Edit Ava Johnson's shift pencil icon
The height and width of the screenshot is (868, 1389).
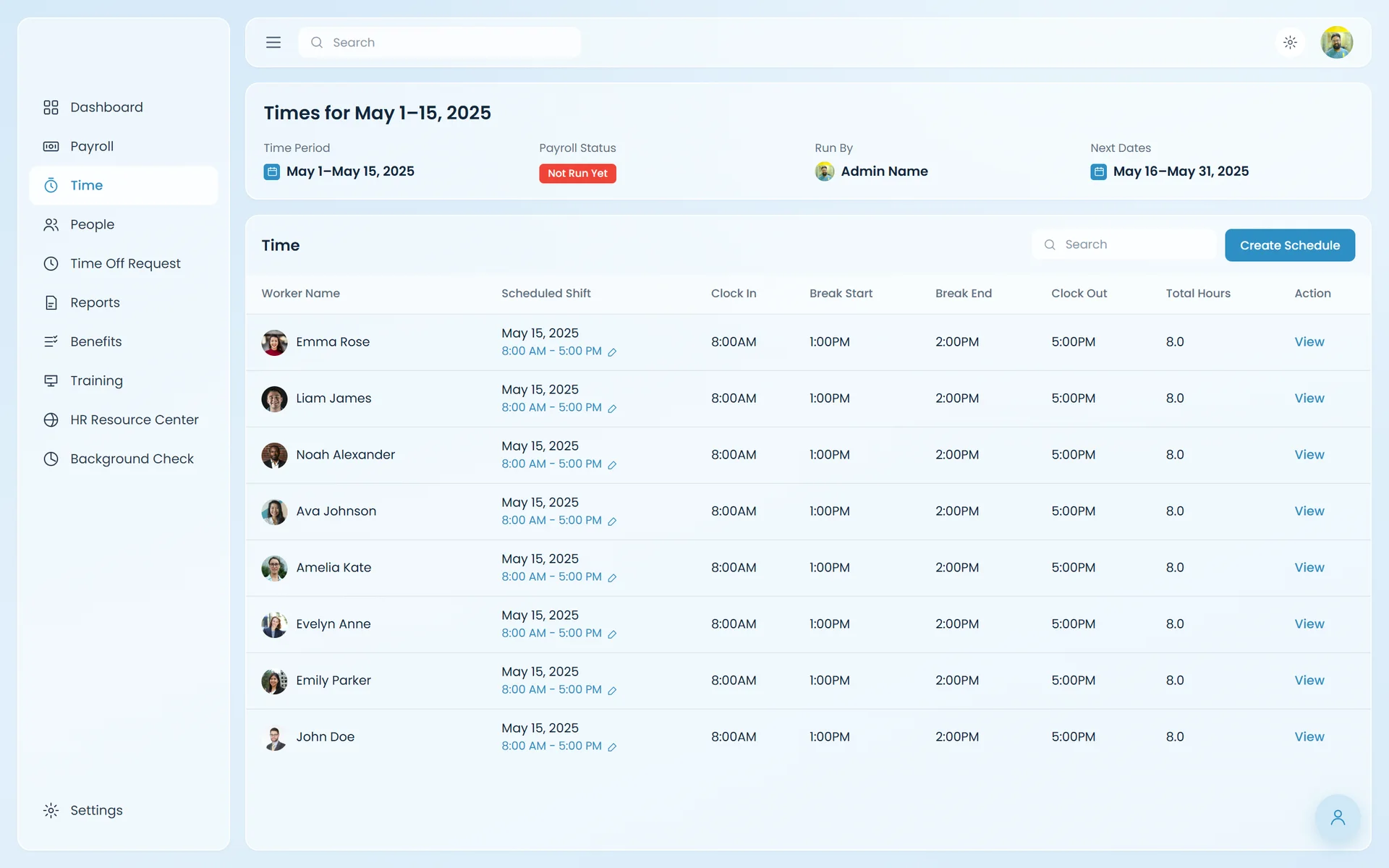point(612,522)
